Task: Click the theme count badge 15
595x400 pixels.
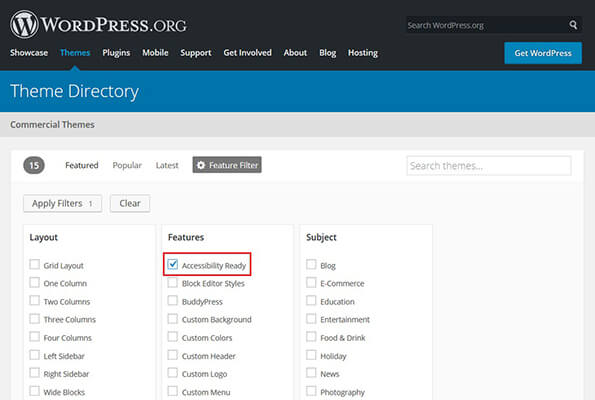Action: click(x=34, y=165)
